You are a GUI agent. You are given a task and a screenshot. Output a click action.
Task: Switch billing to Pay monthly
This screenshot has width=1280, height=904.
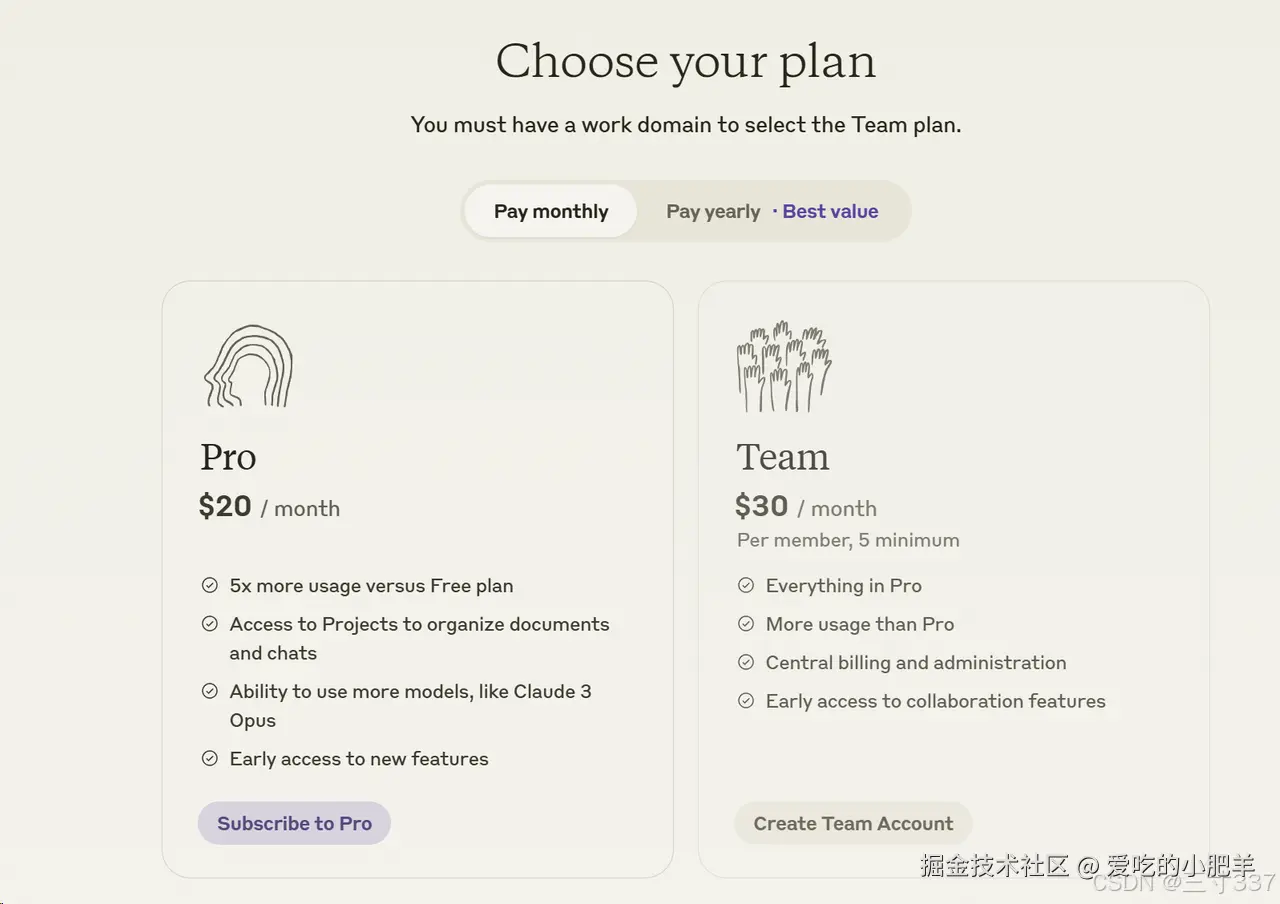click(x=551, y=211)
